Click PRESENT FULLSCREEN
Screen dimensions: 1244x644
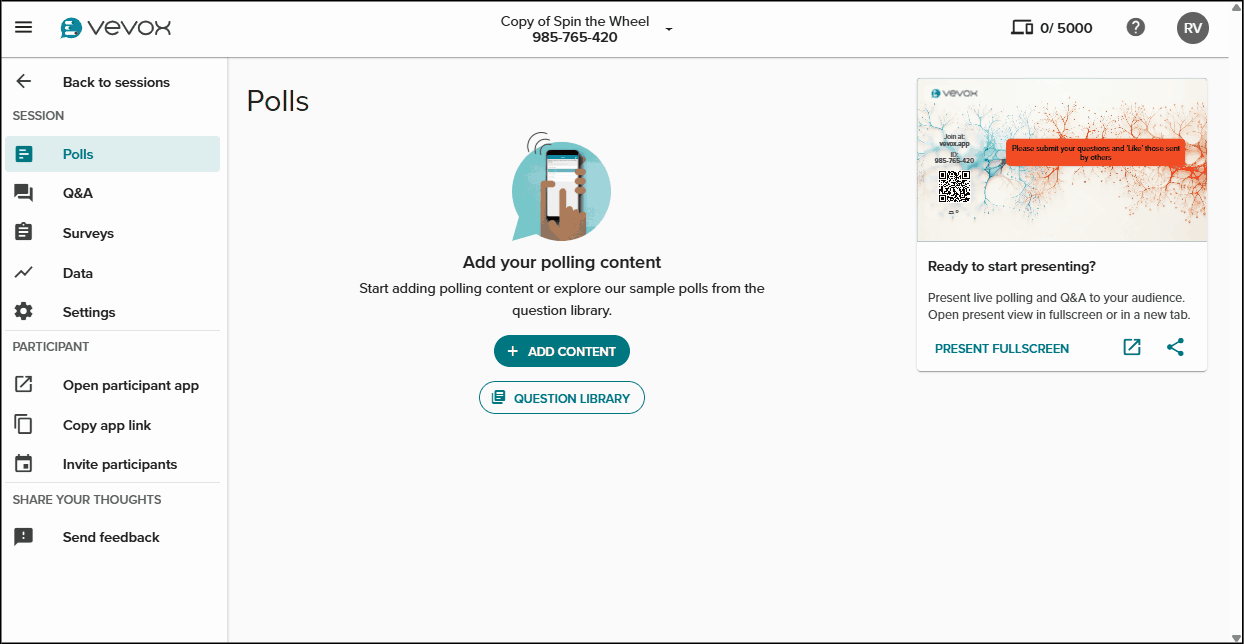coord(1002,347)
